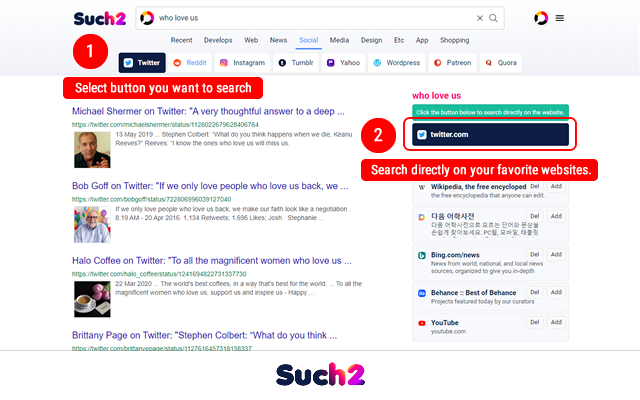Open the Brittany Page on Twitter result
The width and height of the screenshot is (640, 400).
pyautogui.click(x=204, y=335)
